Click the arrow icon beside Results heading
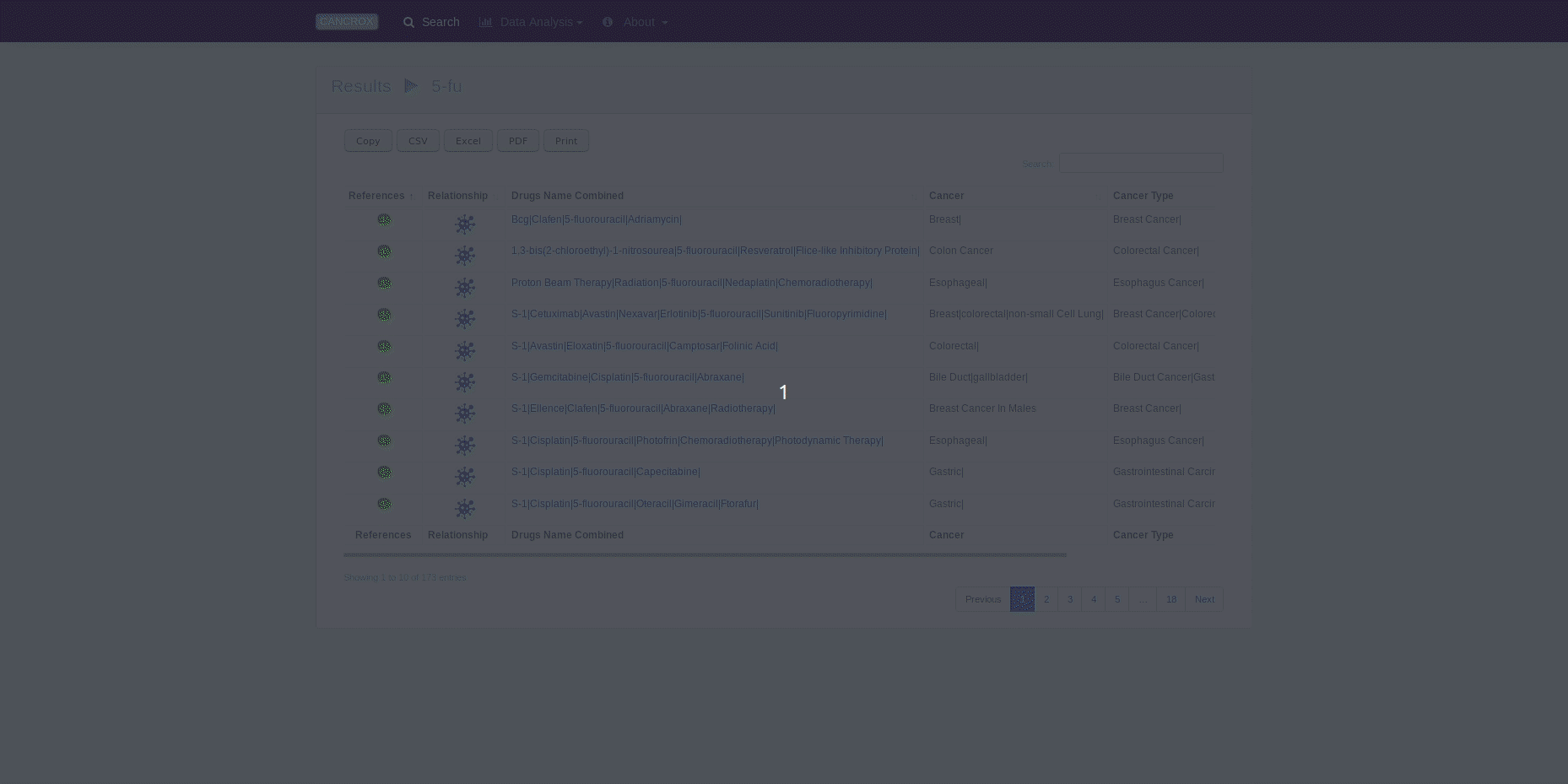 pos(411,86)
